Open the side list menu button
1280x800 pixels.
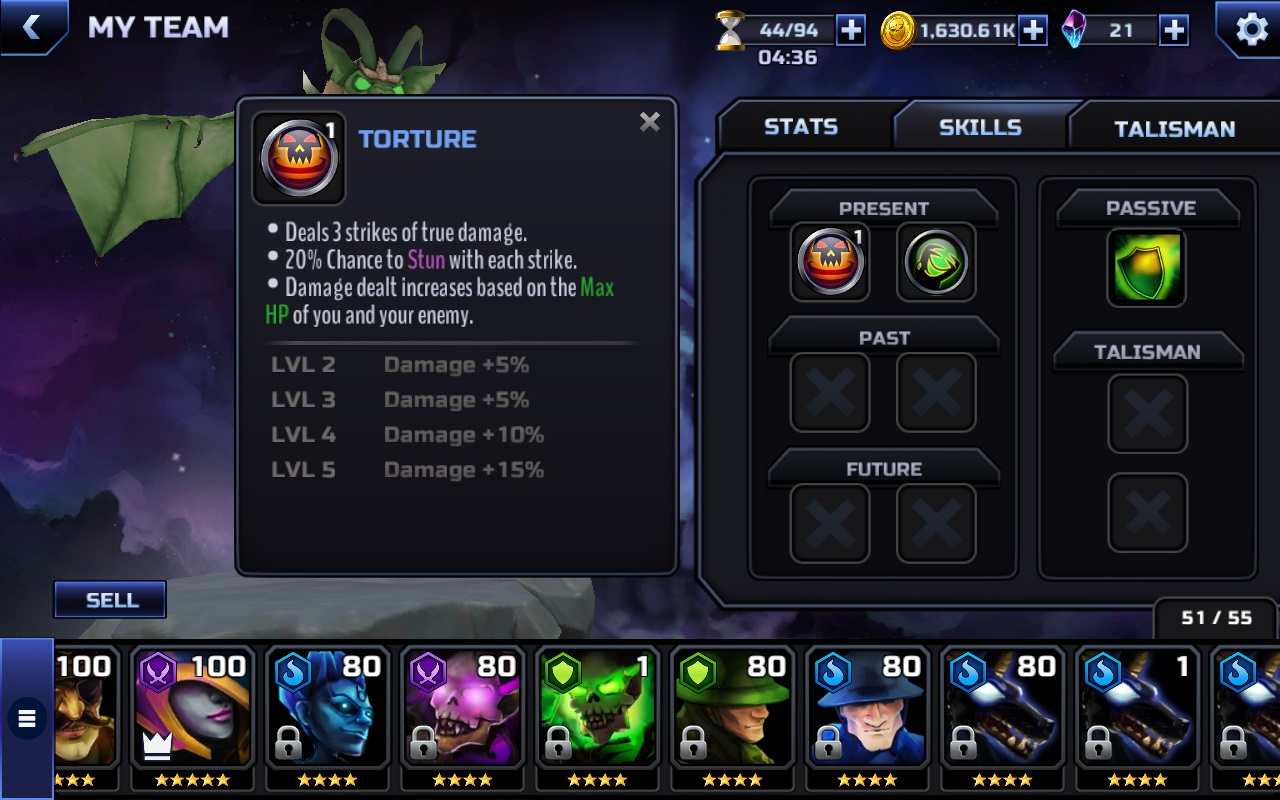pos(27,718)
